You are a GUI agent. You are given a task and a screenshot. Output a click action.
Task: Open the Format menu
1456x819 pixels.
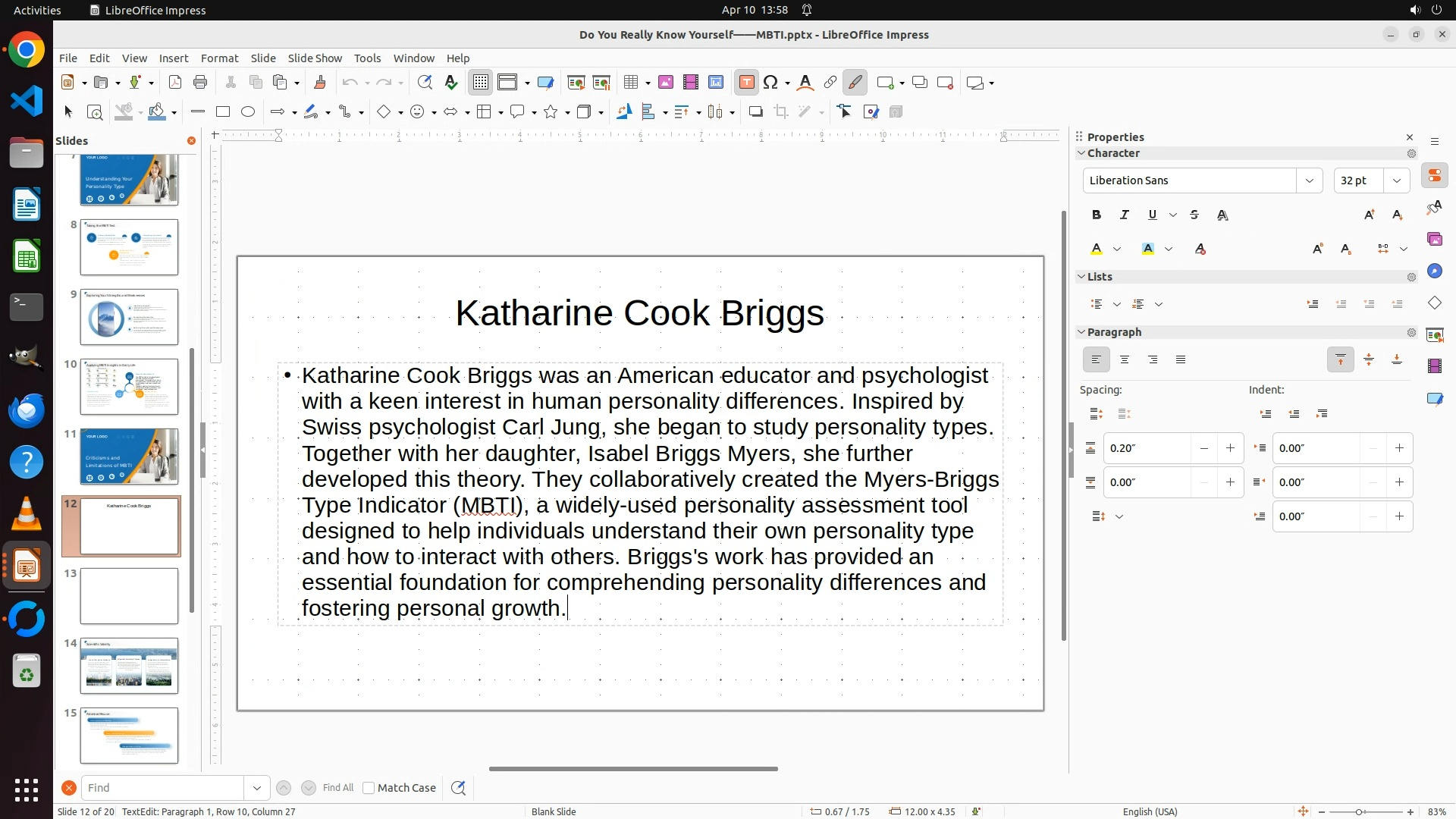219,58
